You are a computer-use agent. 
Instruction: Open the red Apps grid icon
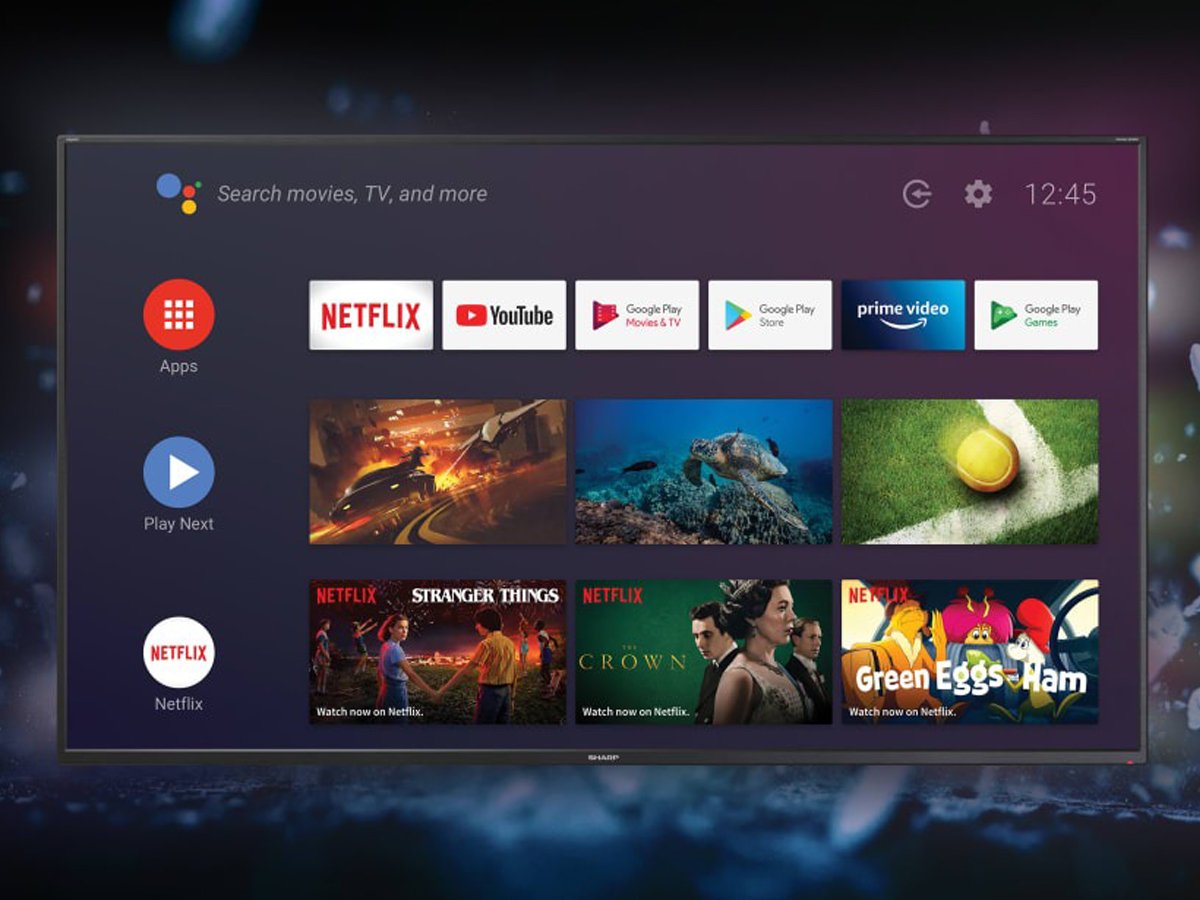[179, 314]
